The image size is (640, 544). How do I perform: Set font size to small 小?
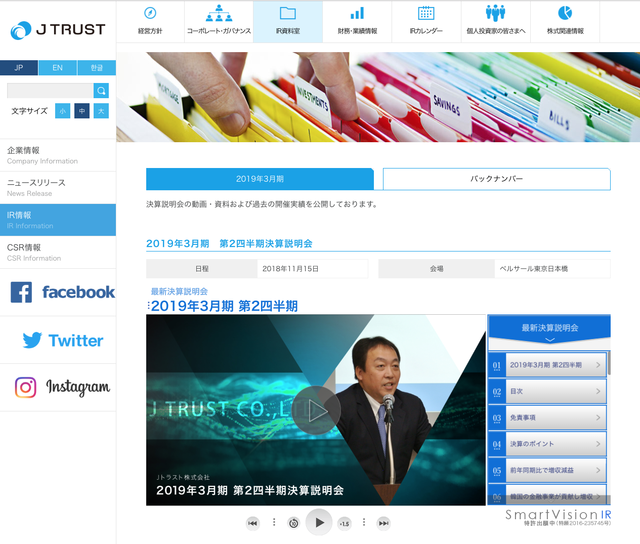point(62,111)
